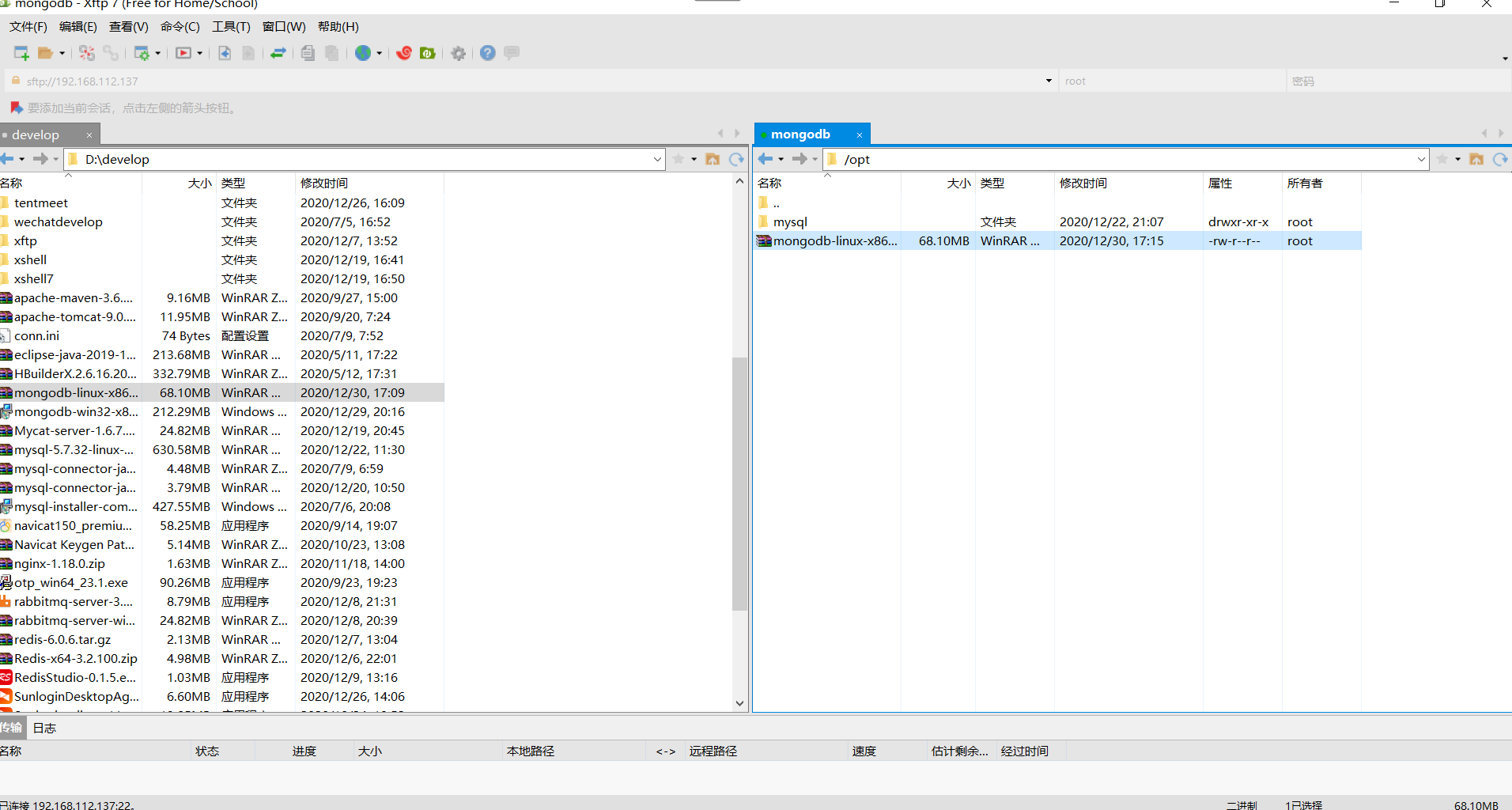1512x810 pixels.
Task: Open Xftp options with the gear icon
Action: (459, 53)
